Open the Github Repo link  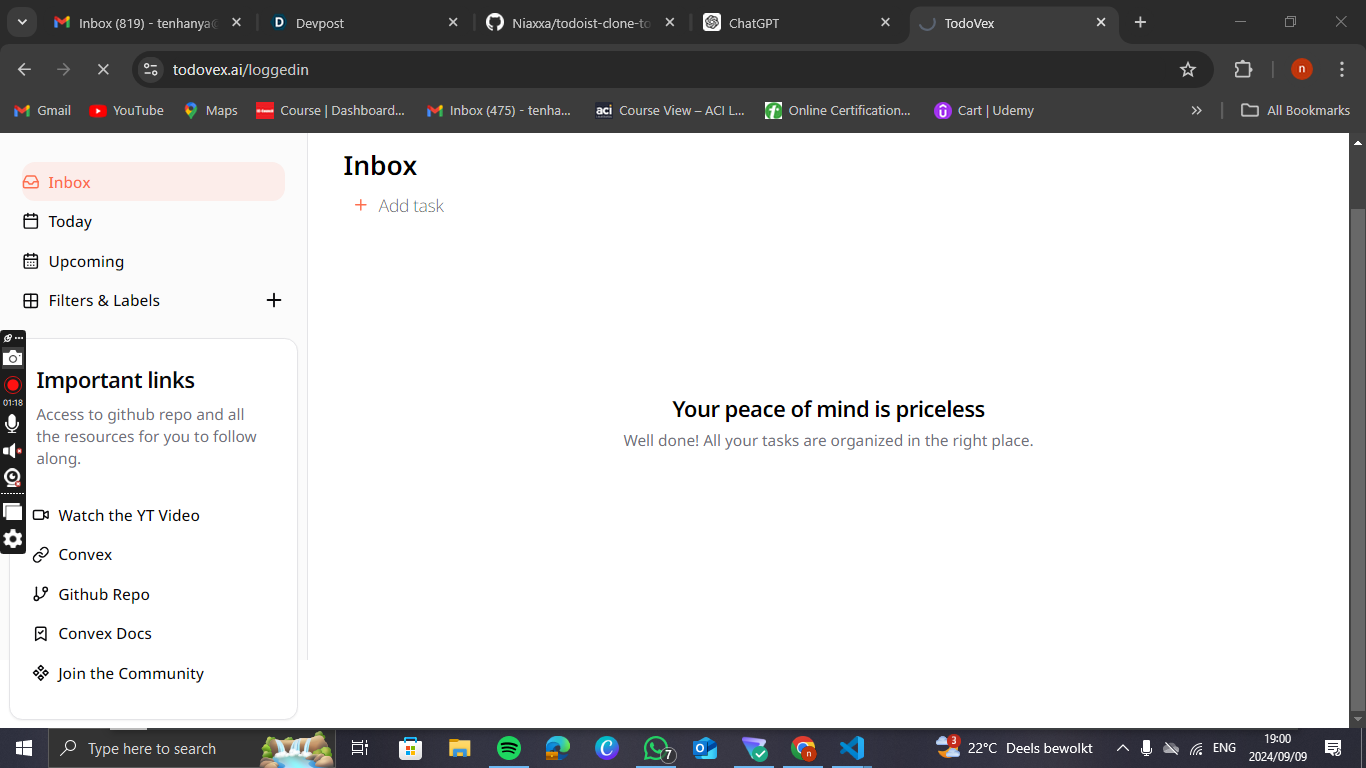(x=91, y=594)
